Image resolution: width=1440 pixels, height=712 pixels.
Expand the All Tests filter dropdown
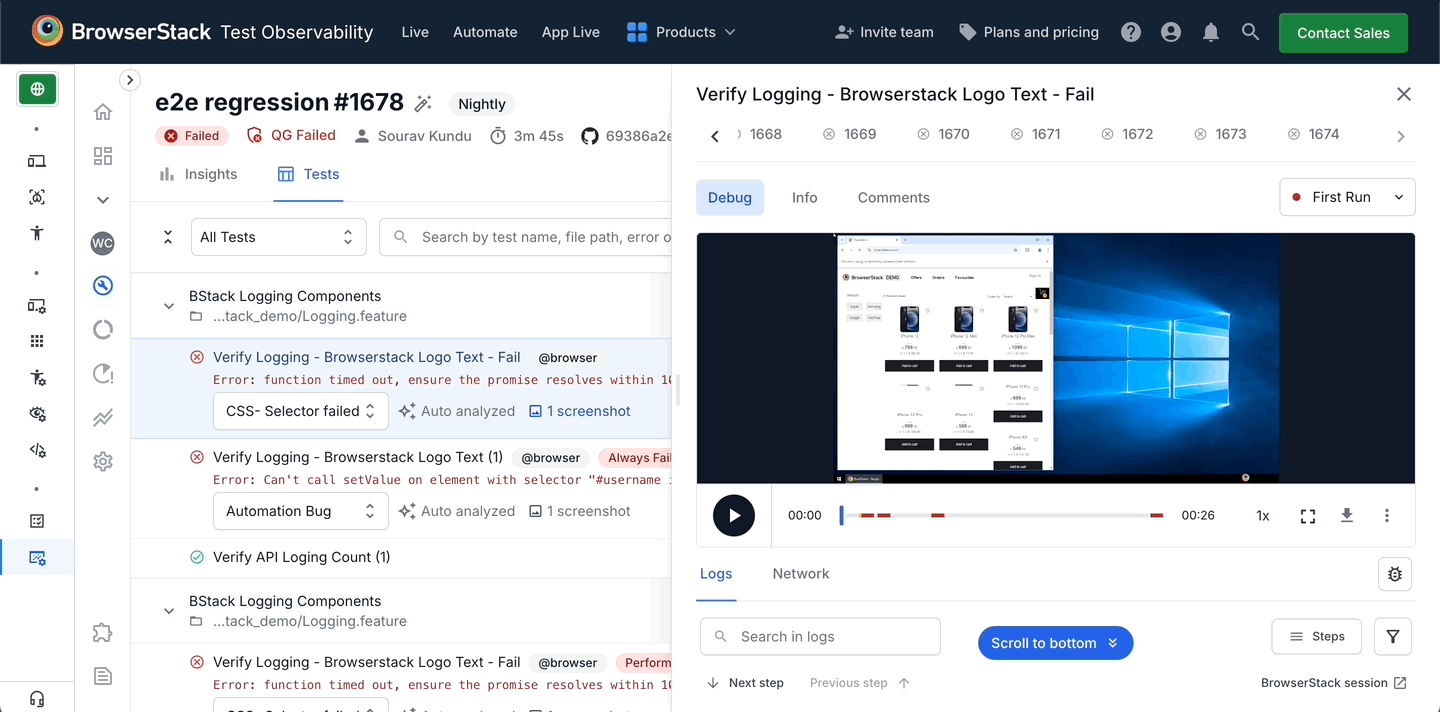pos(278,237)
